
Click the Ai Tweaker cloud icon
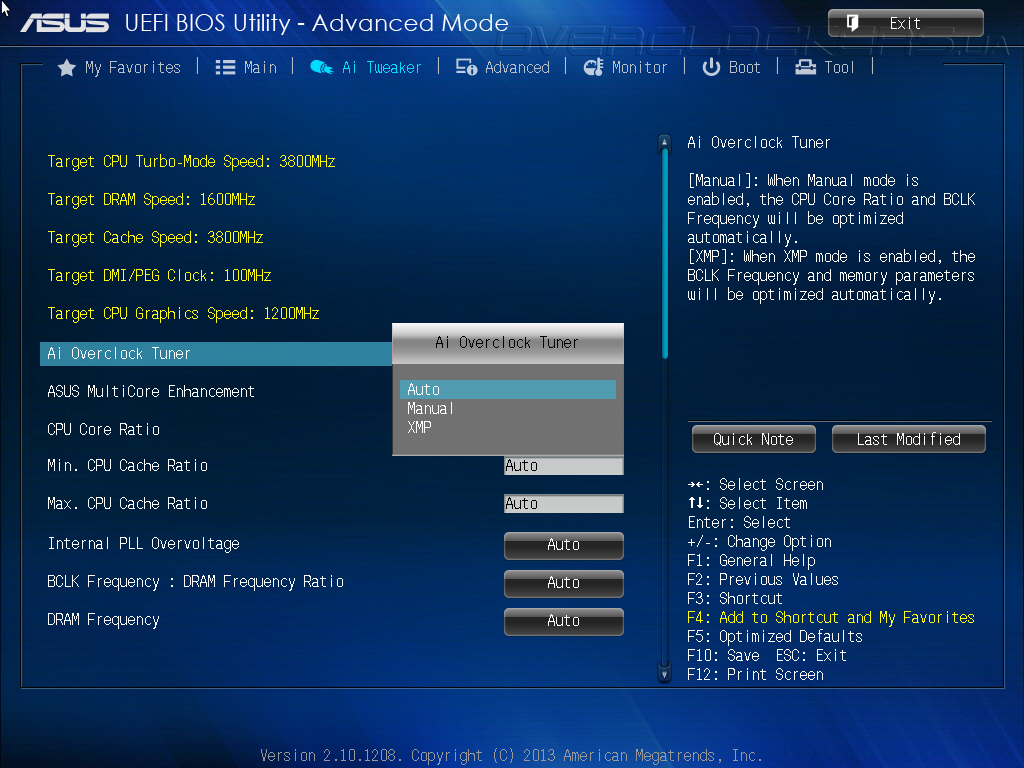(x=321, y=67)
